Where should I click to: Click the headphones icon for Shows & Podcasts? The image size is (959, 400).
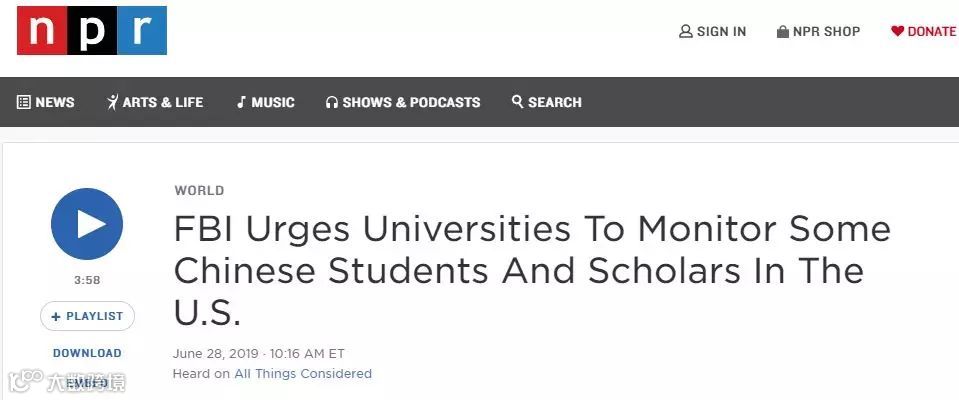[x=332, y=102]
